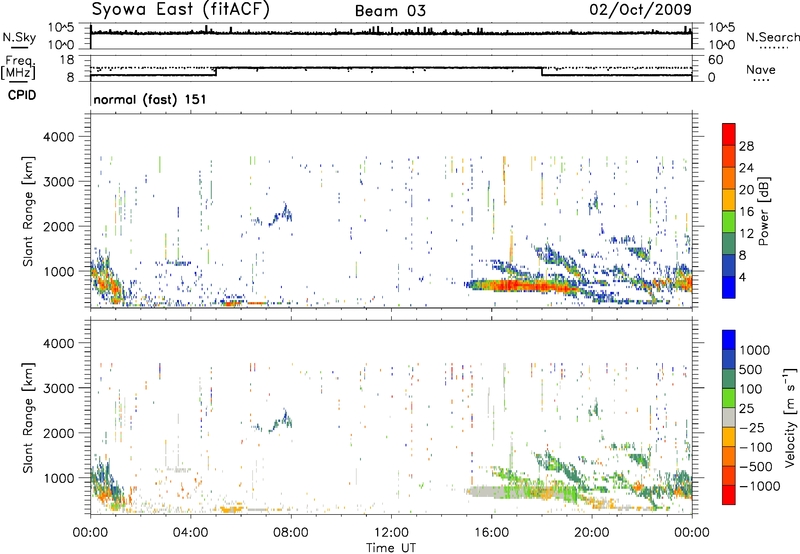Click the 'N.Search' legend label
The width and height of the screenshot is (800, 554).
[772, 37]
